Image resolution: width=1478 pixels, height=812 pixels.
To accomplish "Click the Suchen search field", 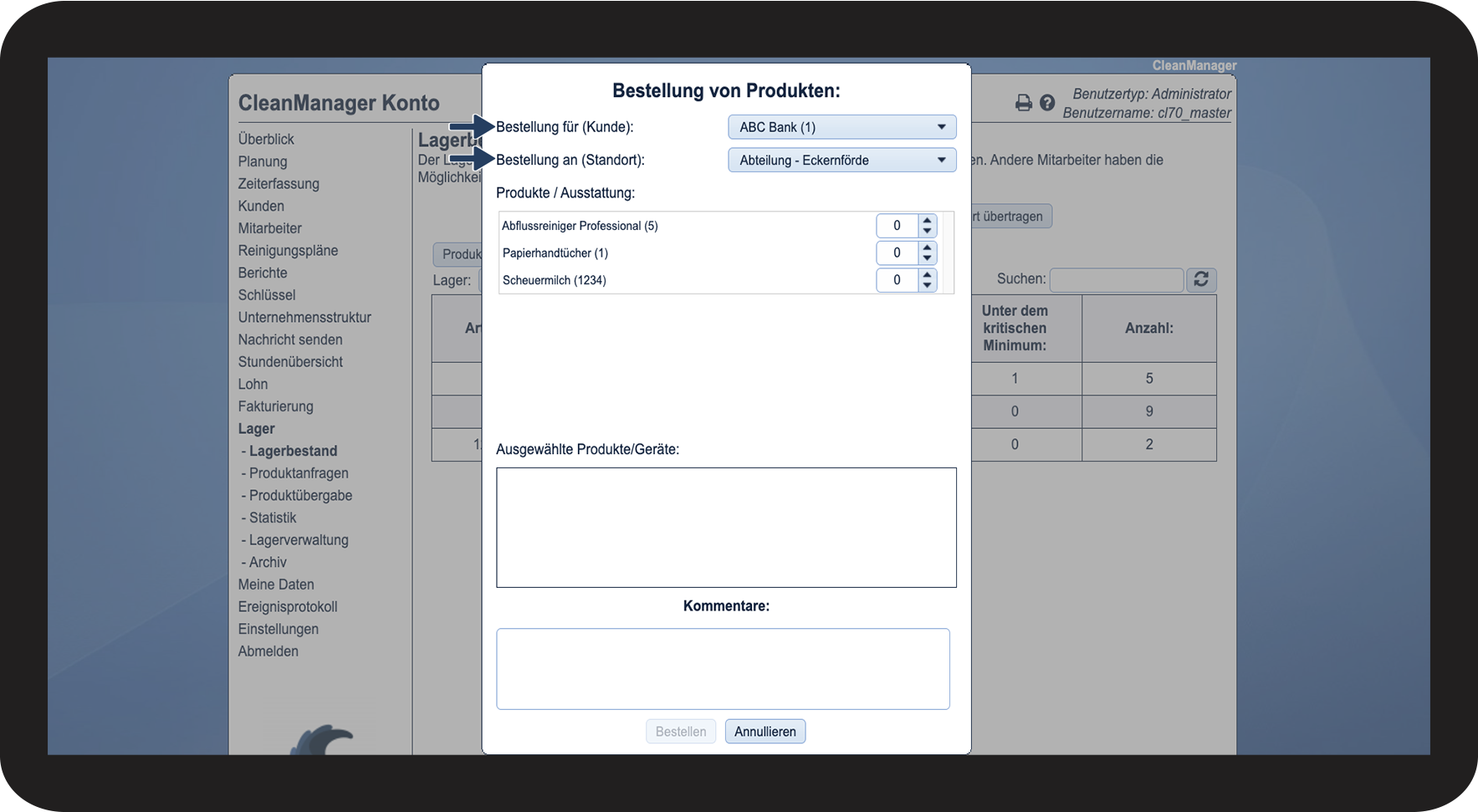I will [1117, 279].
